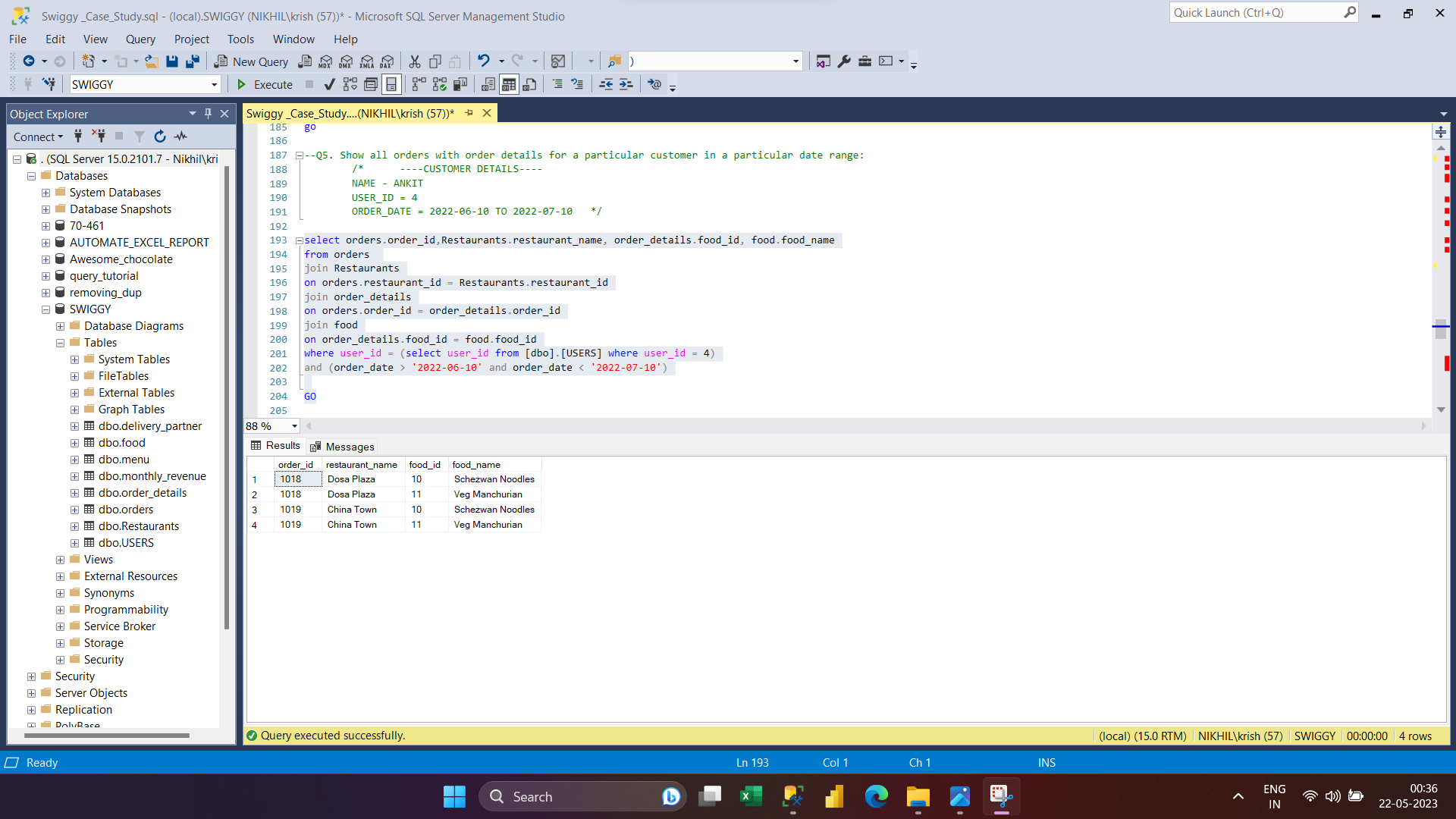Open the Tools menu
The image size is (1456, 819).
pyautogui.click(x=240, y=39)
